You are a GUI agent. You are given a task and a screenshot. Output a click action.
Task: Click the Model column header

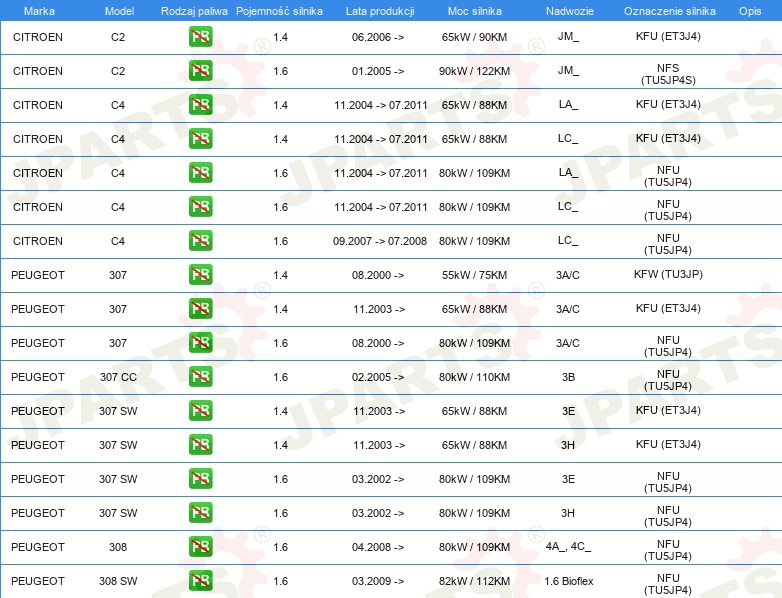point(119,11)
